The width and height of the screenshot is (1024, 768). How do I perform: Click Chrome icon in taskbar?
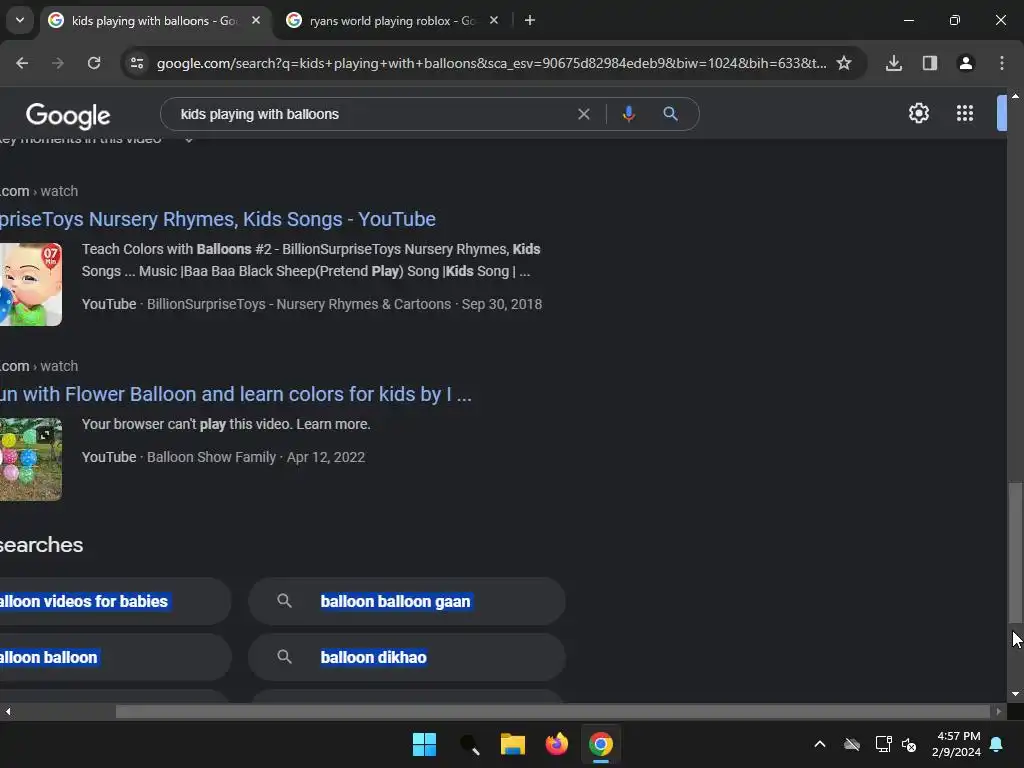point(601,744)
